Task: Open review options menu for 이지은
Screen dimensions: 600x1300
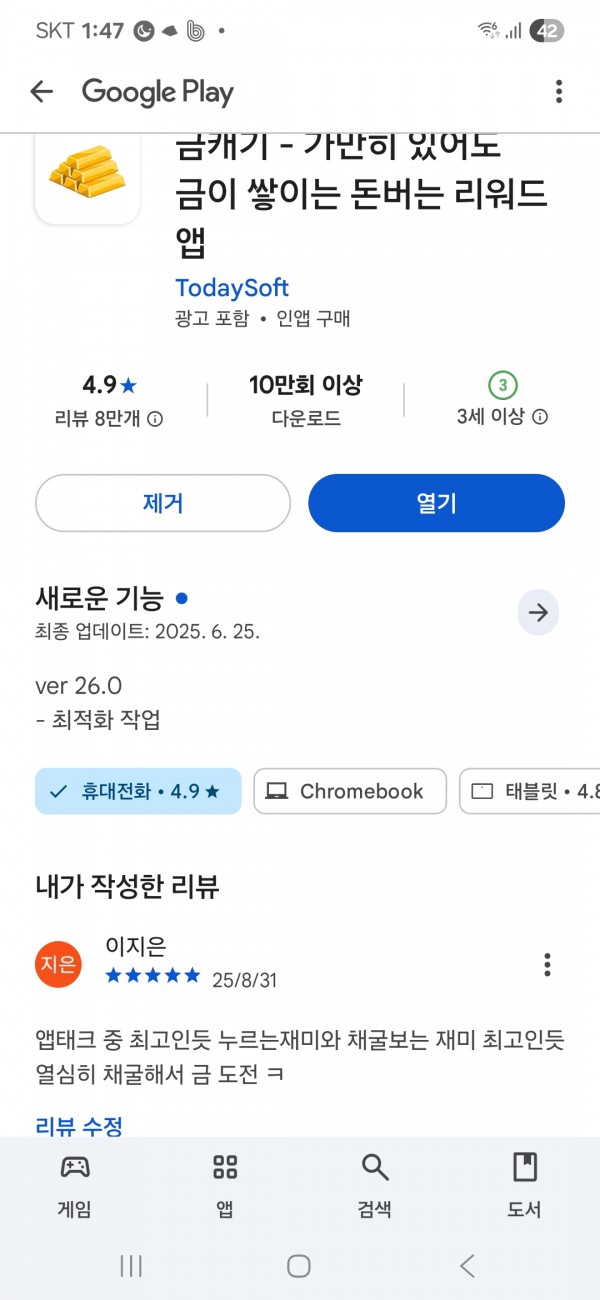Action: (x=547, y=964)
